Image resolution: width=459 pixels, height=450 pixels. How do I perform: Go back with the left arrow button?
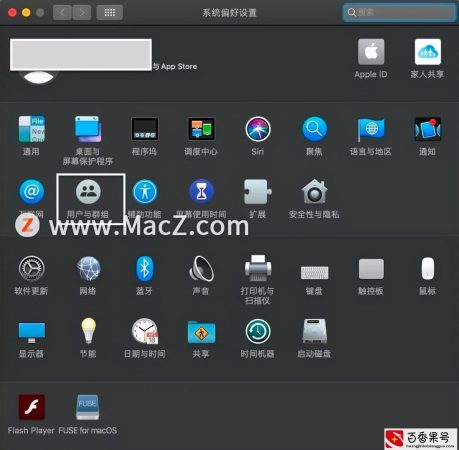62,13
